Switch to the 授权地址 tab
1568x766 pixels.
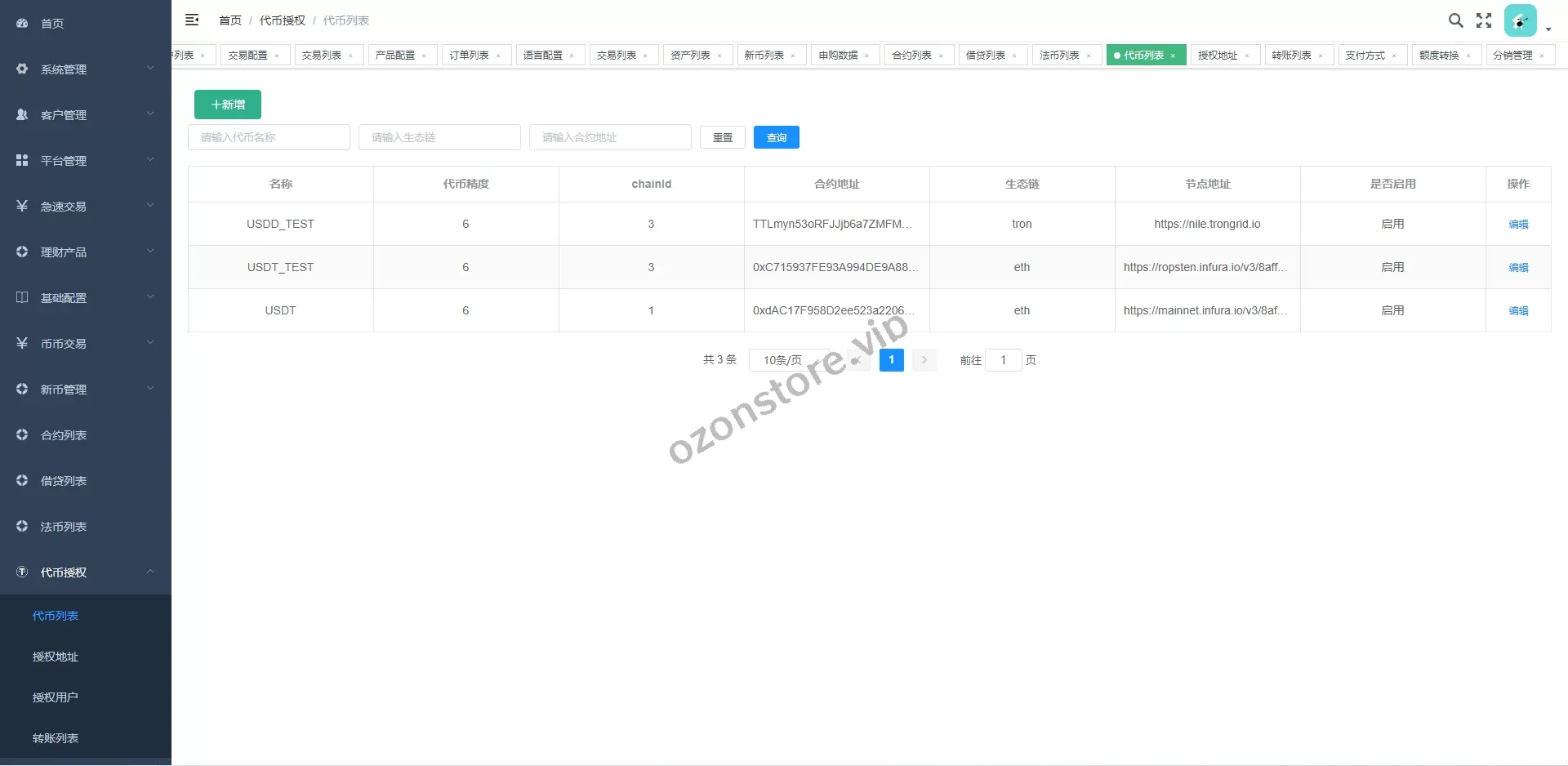(x=1218, y=55)
